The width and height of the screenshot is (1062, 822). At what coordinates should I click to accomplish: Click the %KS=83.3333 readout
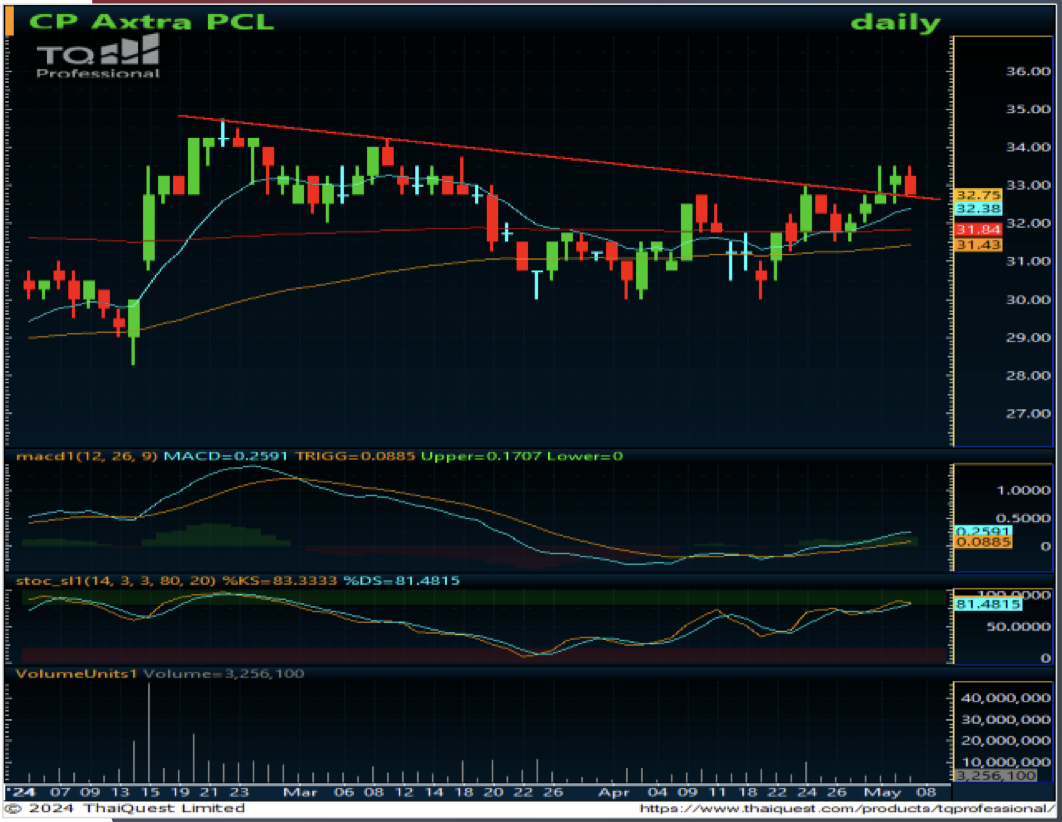click(x=280, y=580)
